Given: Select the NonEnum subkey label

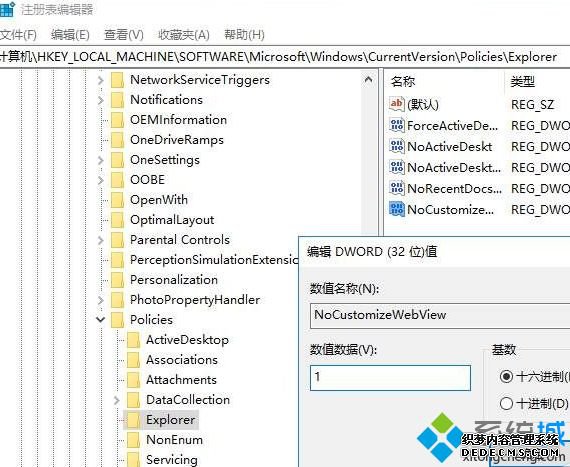Looking at the screenshot, I should pos(174,440).
